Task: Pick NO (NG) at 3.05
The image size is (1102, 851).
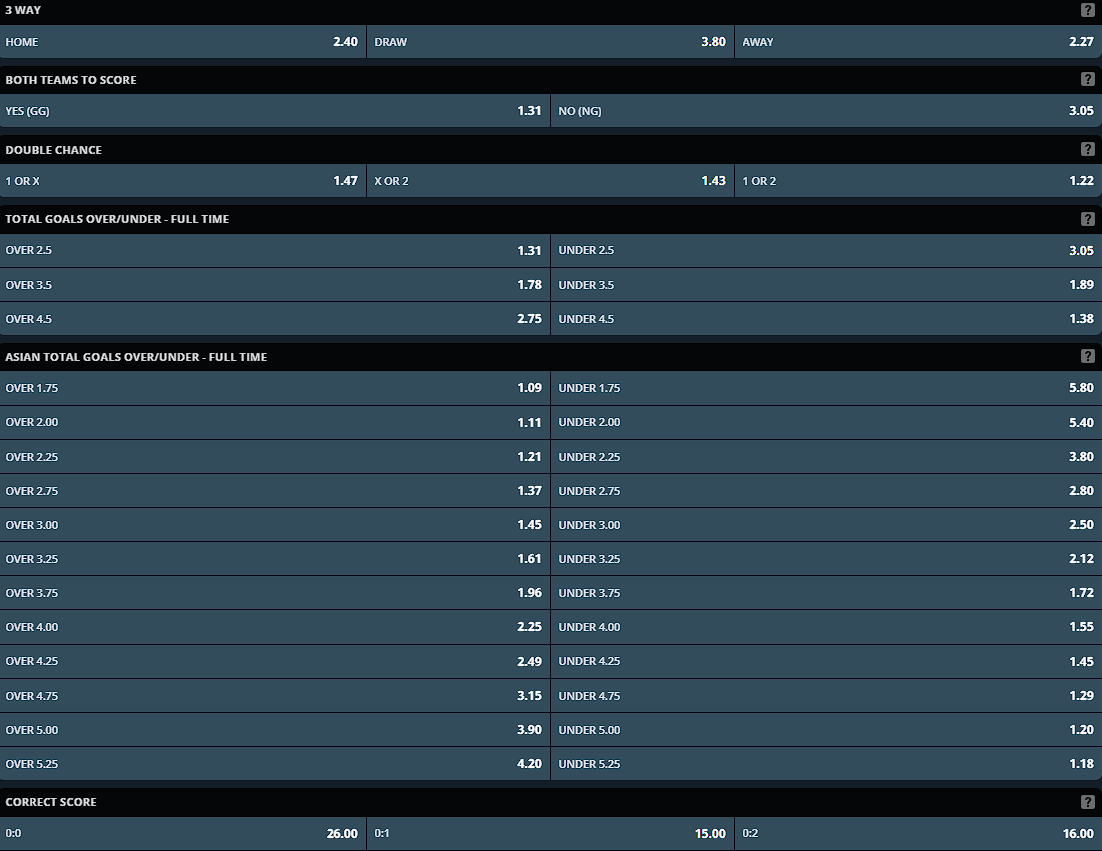Action: point(826,110)
